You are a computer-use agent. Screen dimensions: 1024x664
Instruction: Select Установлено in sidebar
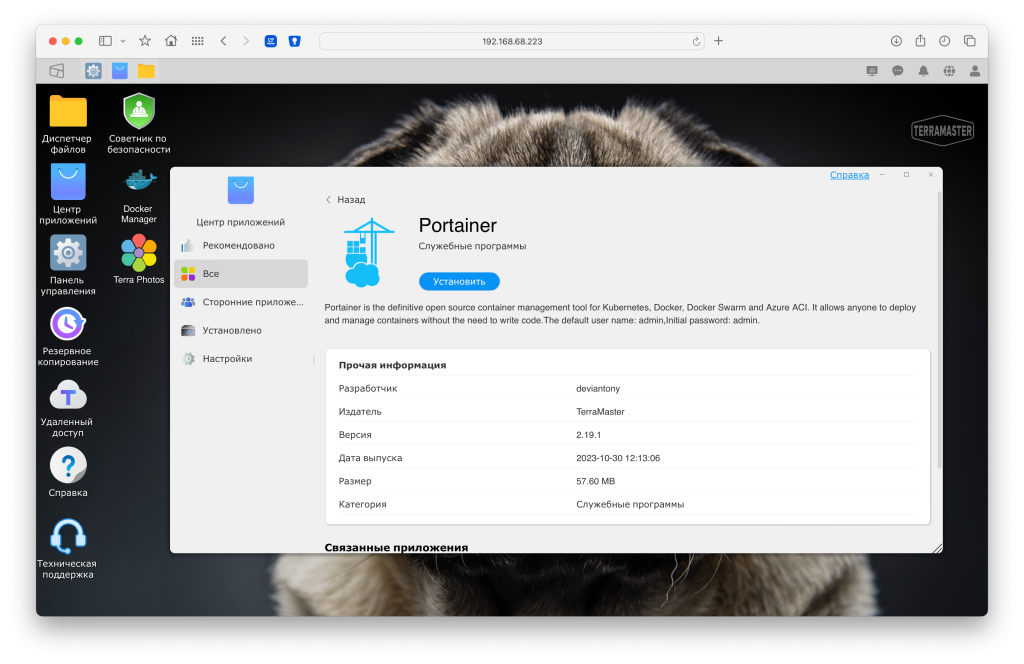[240, 330]
